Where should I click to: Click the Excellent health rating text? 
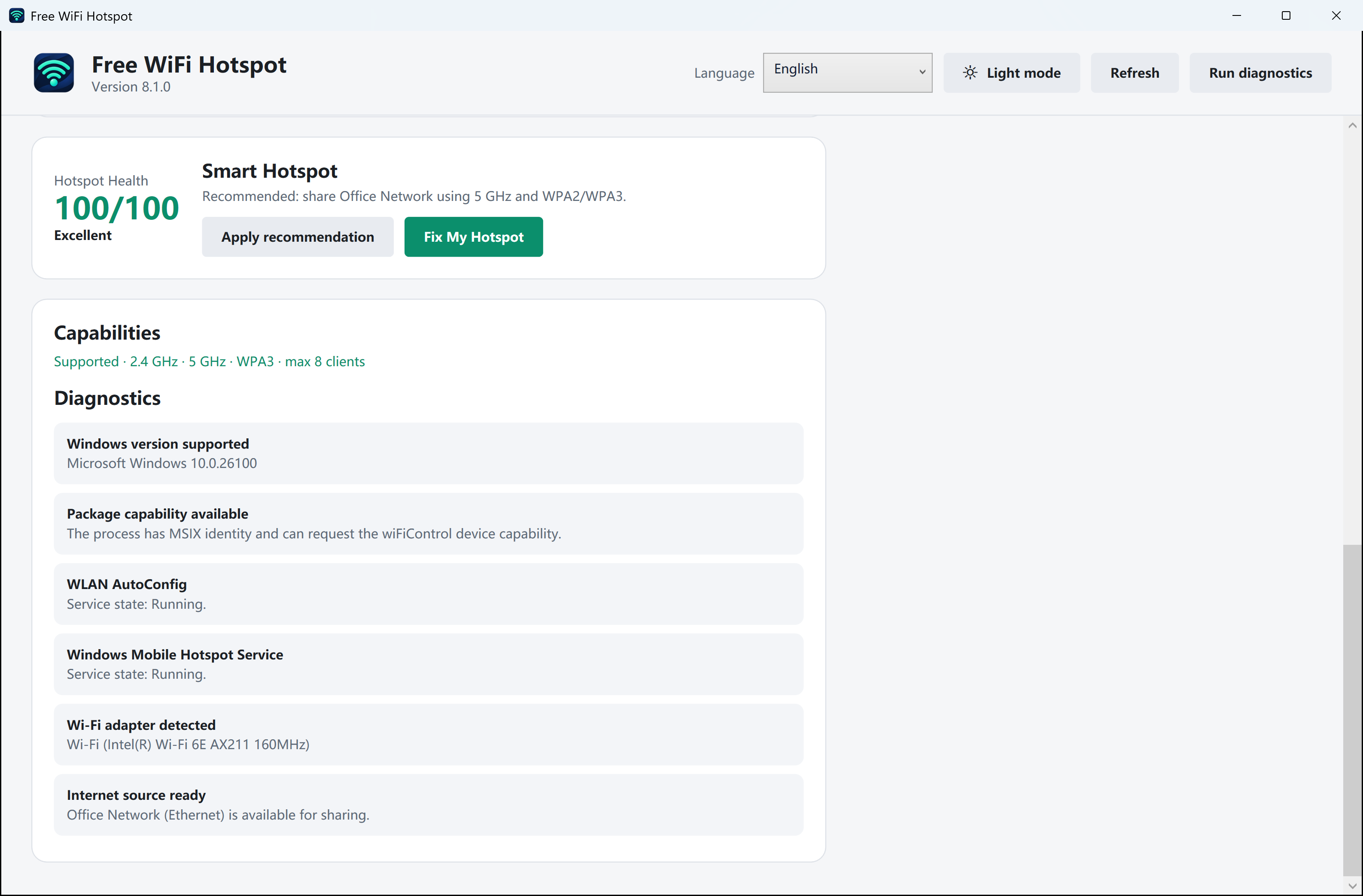(83, 235)
